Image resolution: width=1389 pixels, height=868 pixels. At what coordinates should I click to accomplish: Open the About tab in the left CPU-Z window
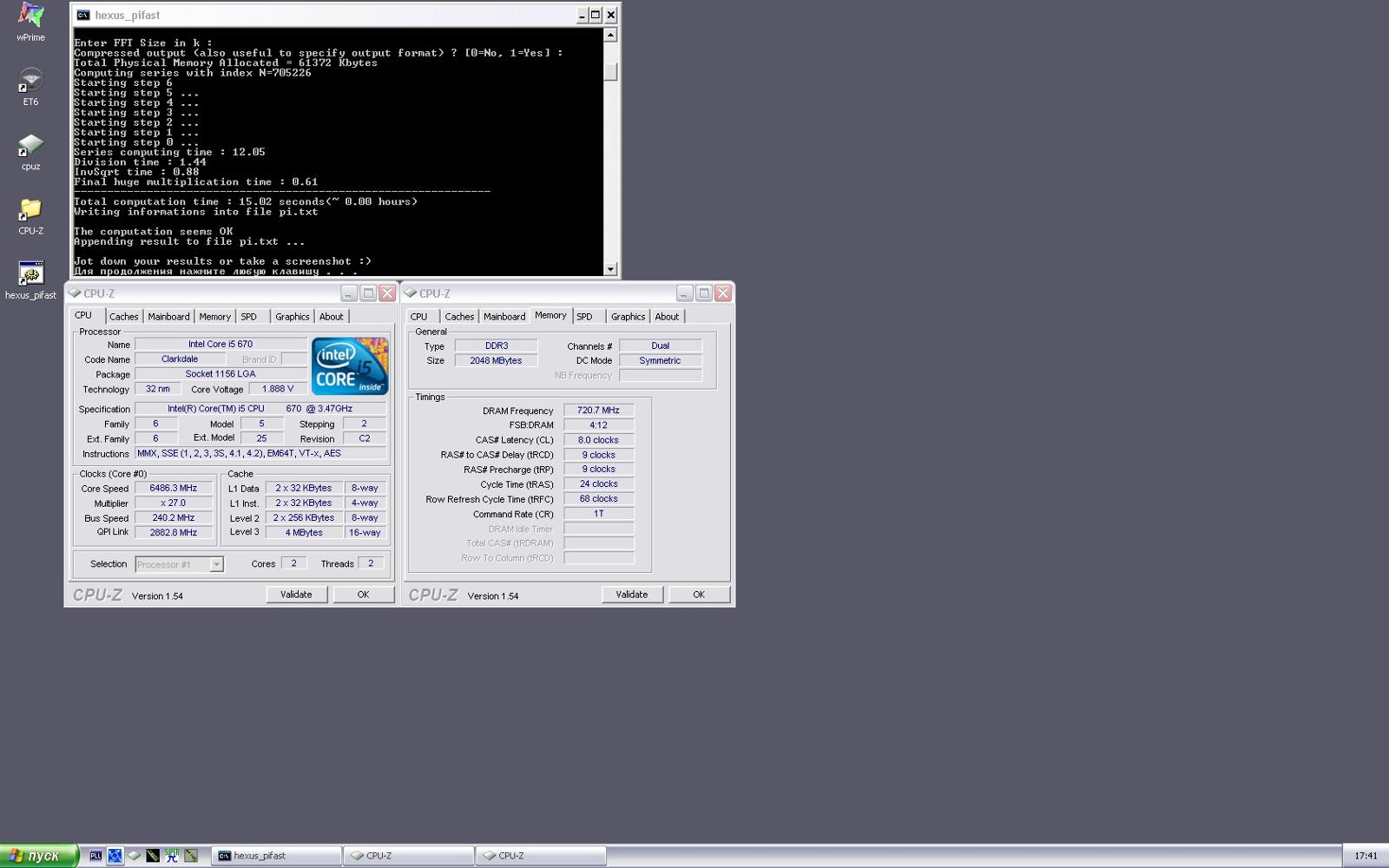click(331, 317)
